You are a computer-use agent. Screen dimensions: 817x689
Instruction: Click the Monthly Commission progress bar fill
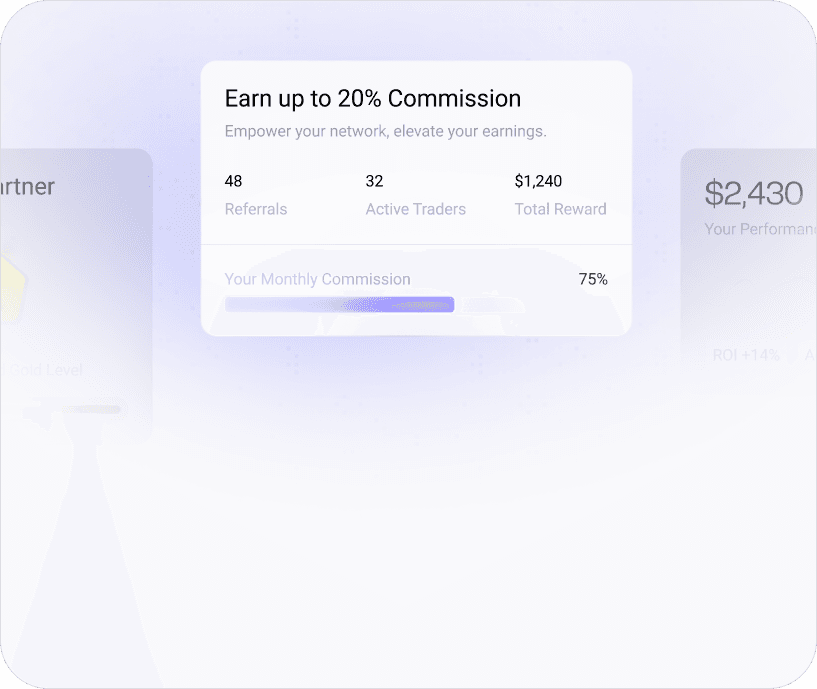coord(339,305)
